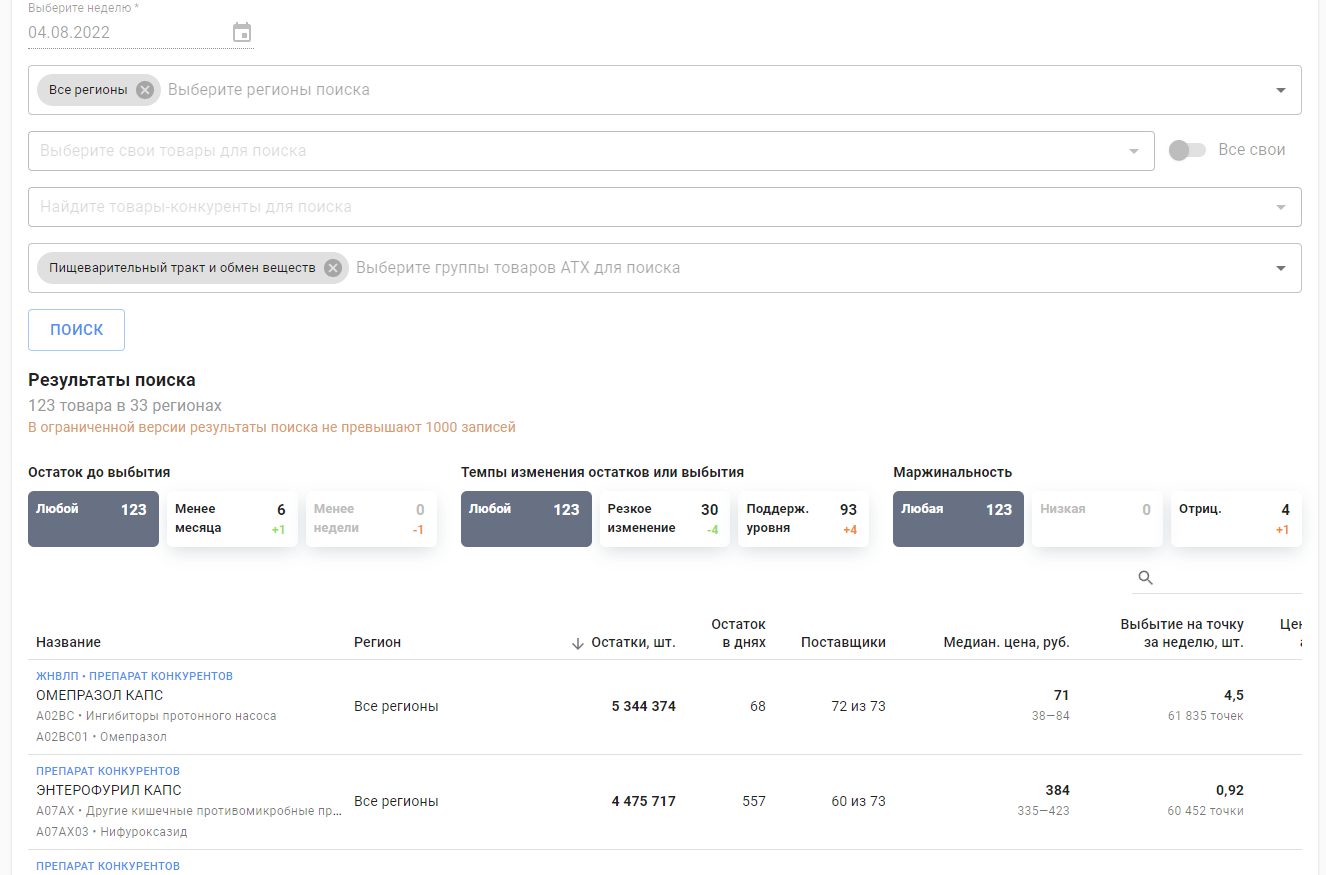Select 'Отриц.' margin filter card
This screenshot has height=875, width=1326.
(x=1236, y=519)
